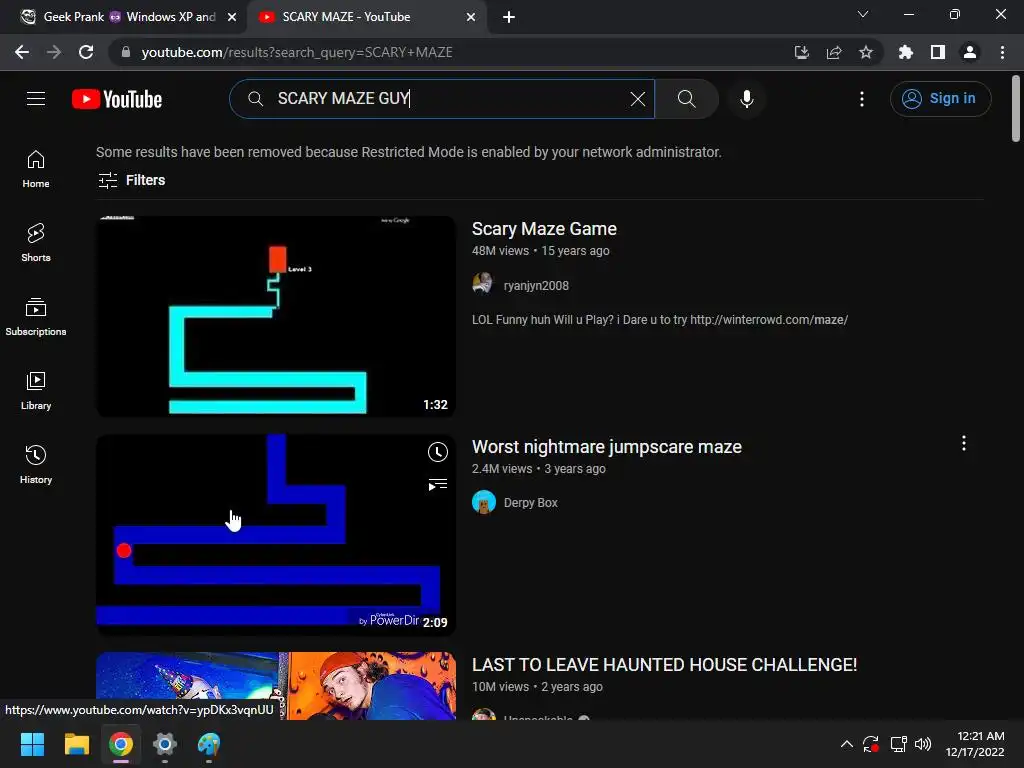Click the Sign in button
The height and width of the screenshot is (768, 1024).
[940, 99]
